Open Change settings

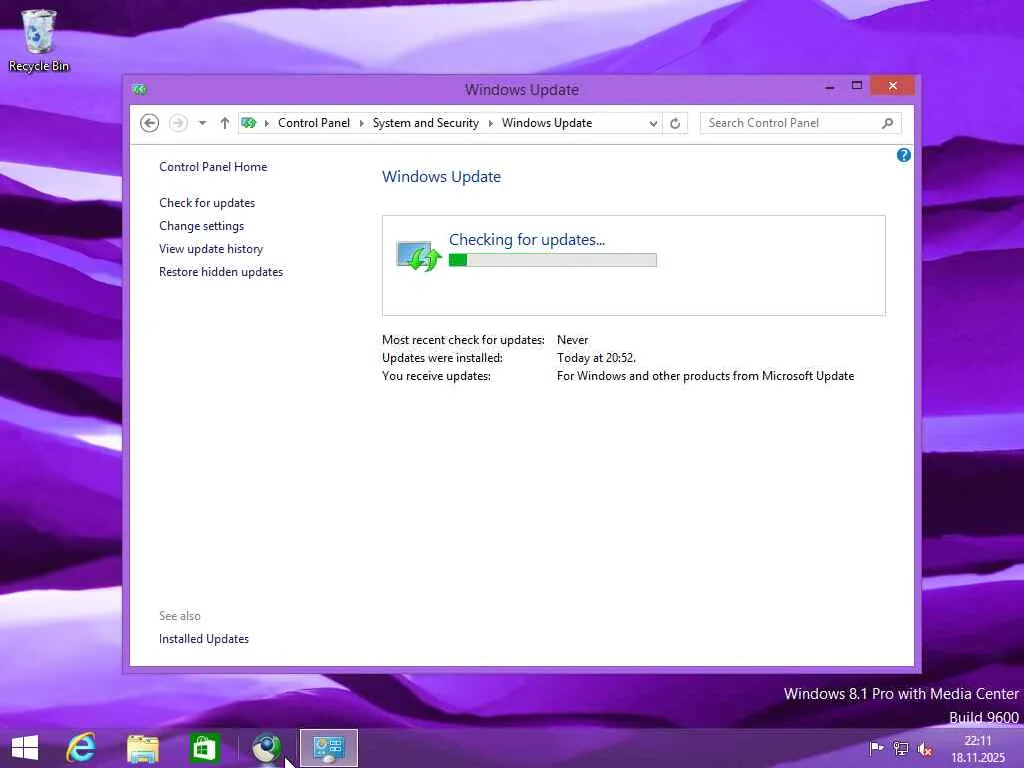[x=201, y=226]
